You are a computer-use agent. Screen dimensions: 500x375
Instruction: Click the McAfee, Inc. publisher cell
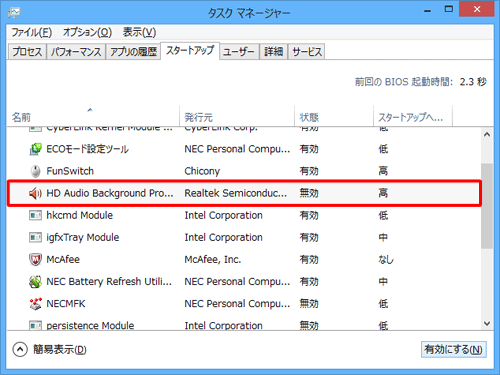pos(213,259)
